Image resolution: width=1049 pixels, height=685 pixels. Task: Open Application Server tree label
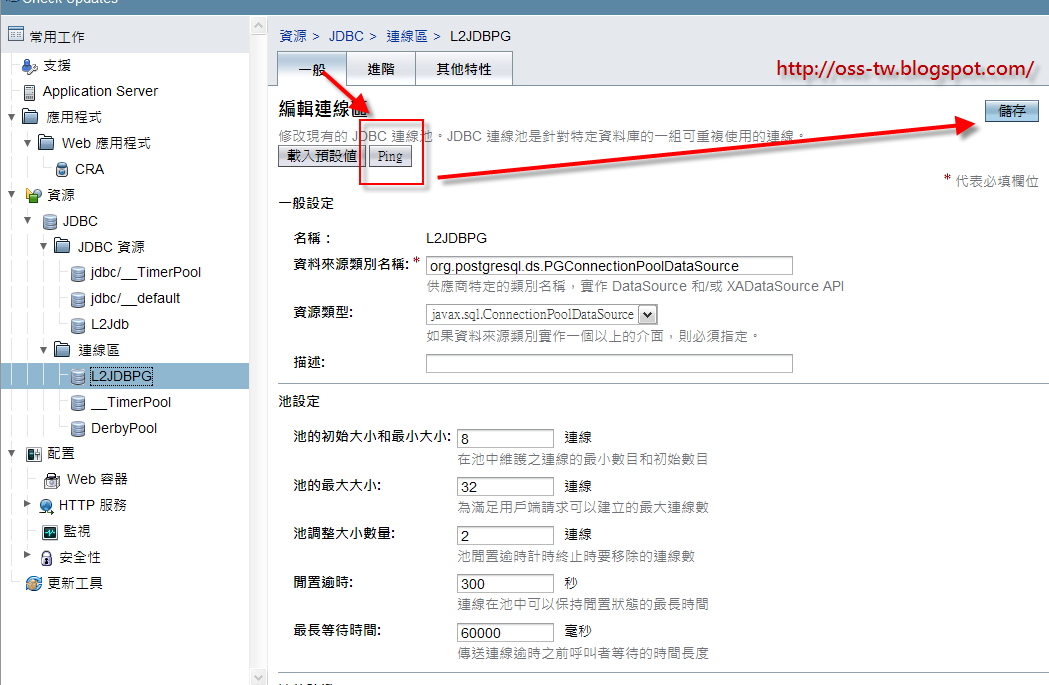[100, 92]
